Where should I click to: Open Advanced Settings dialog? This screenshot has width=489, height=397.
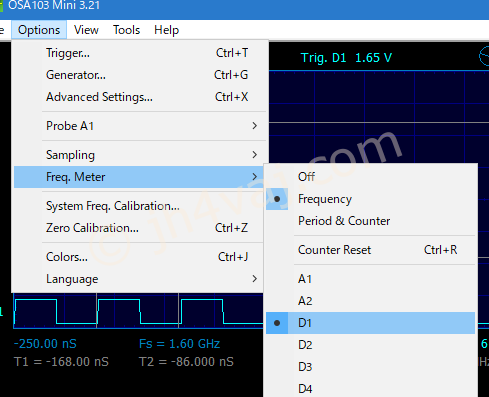tap(140, 97)
